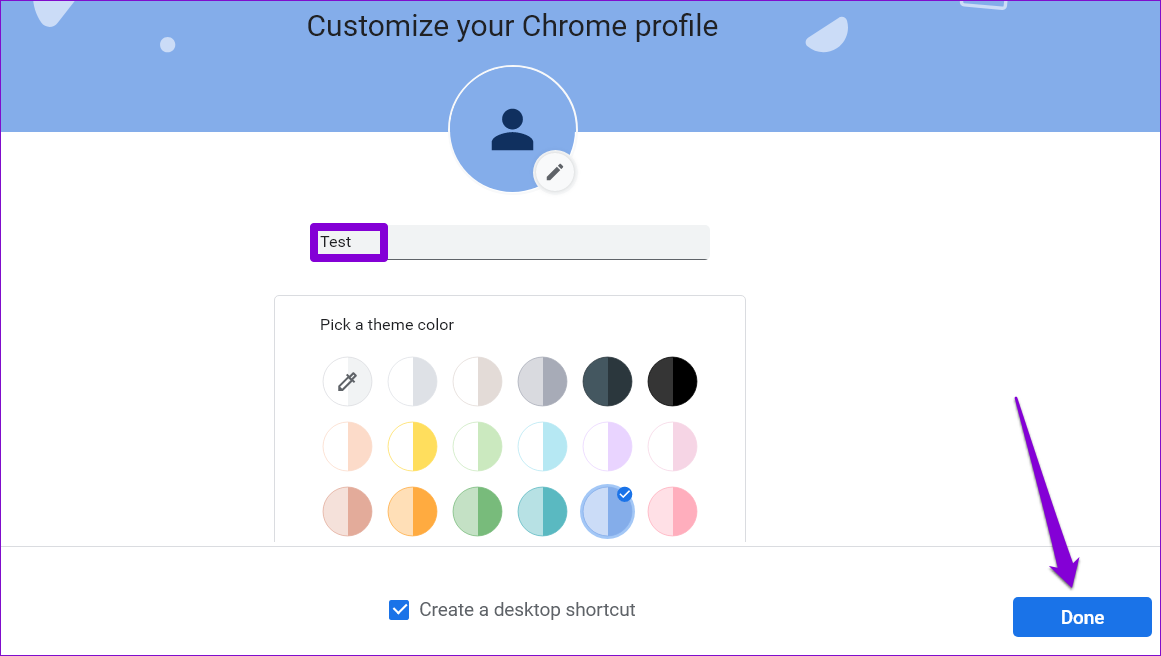Choose the pink theme color
1161x656 pixels.
[x=672, y=512]
